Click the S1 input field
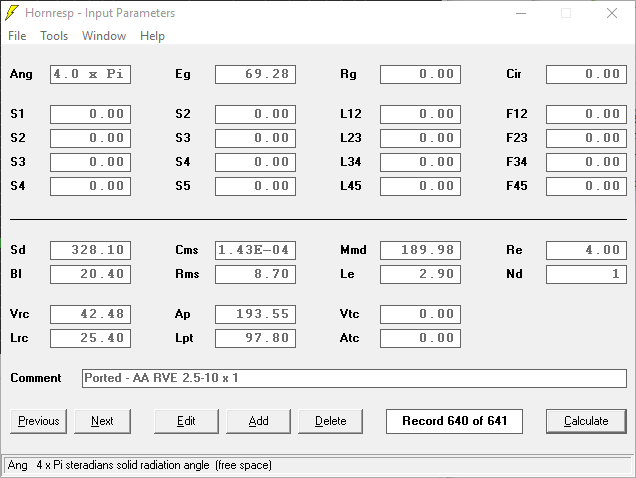 [90, 114]
